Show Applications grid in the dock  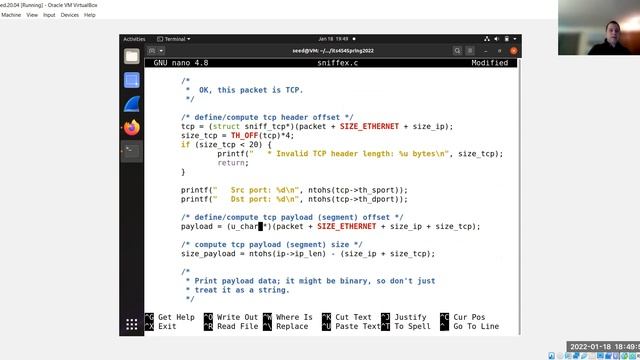(131, 324)
